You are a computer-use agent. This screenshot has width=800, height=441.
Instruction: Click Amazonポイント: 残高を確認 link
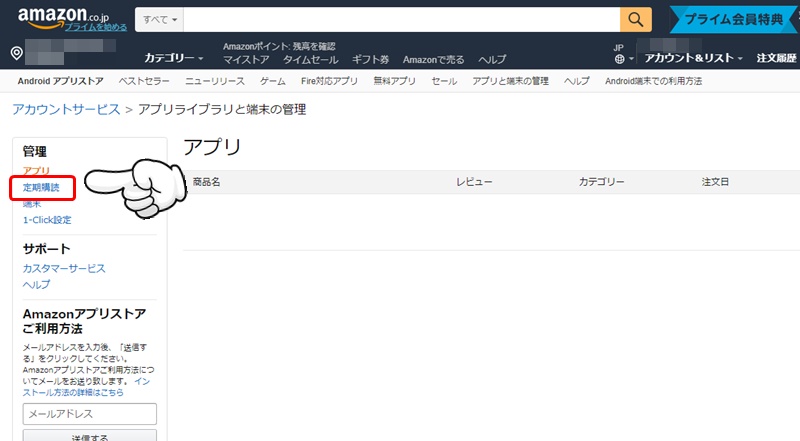point(279,46)
